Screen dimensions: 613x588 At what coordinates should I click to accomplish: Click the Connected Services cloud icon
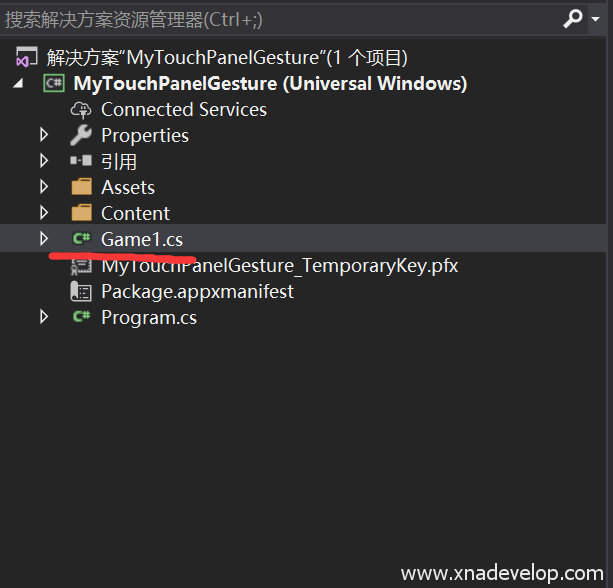pyautogui.click(x=81, y=110)
